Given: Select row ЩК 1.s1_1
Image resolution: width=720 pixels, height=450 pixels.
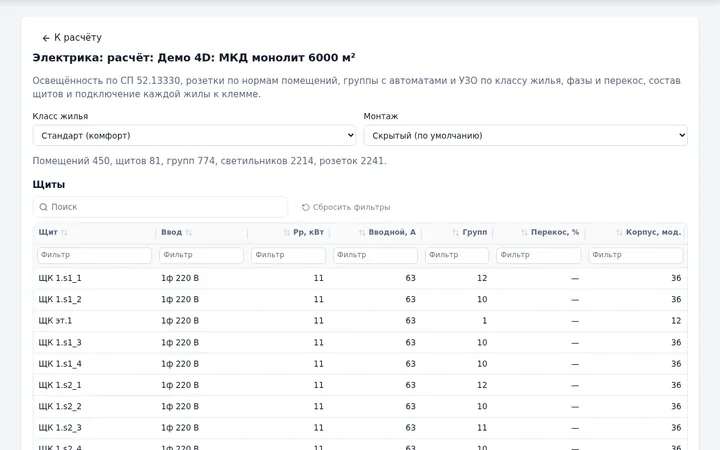Looking at the screenshot, I should (360, 278).
